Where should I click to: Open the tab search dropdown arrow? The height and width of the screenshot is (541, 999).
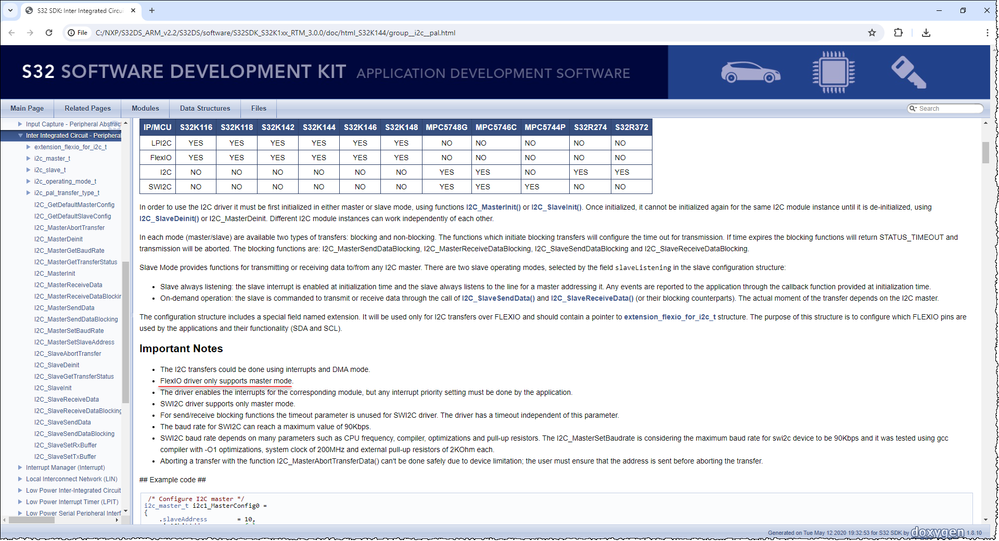(x=10, y=10)
